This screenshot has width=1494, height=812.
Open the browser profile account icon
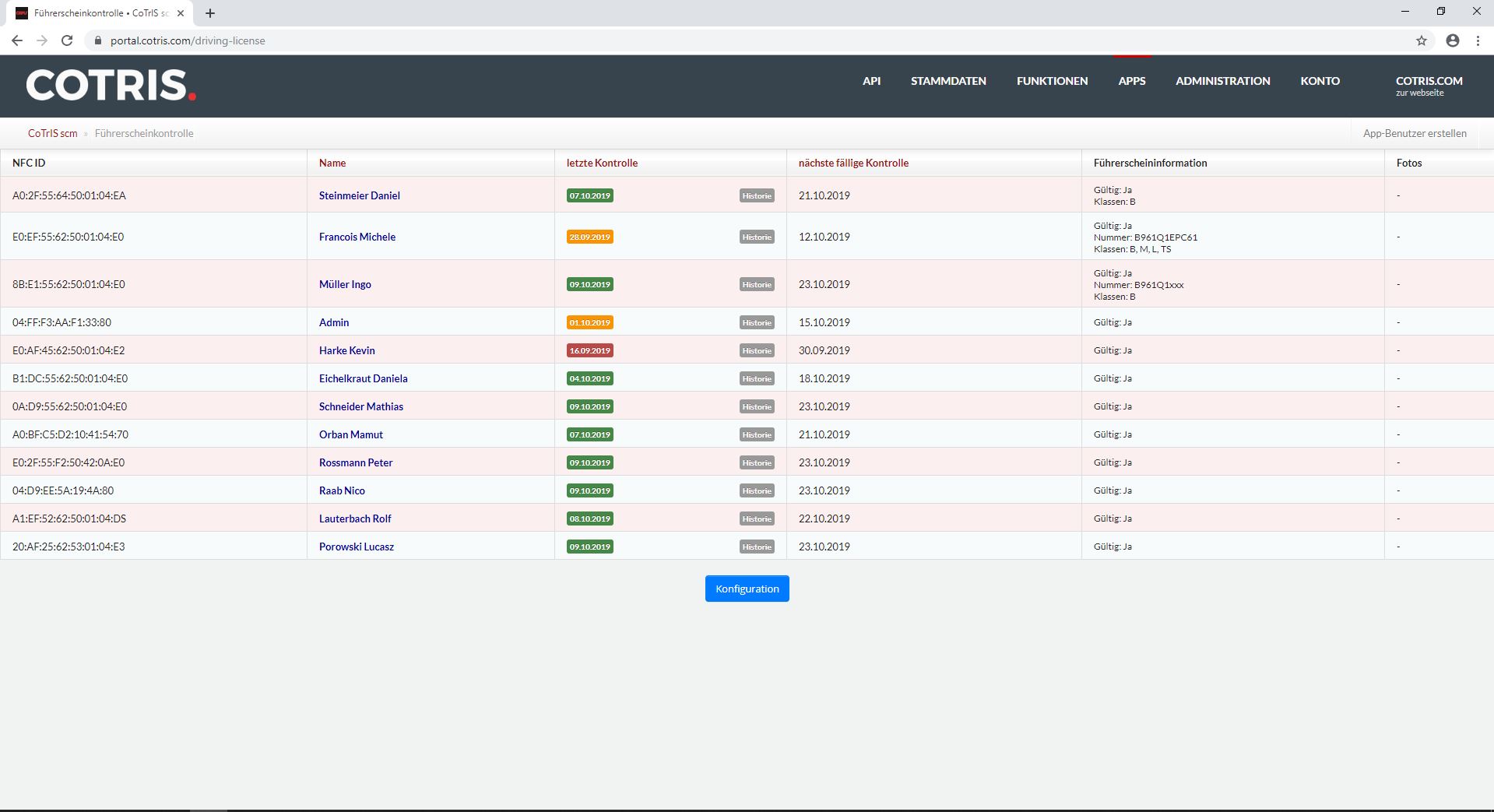pos(1452,40)
